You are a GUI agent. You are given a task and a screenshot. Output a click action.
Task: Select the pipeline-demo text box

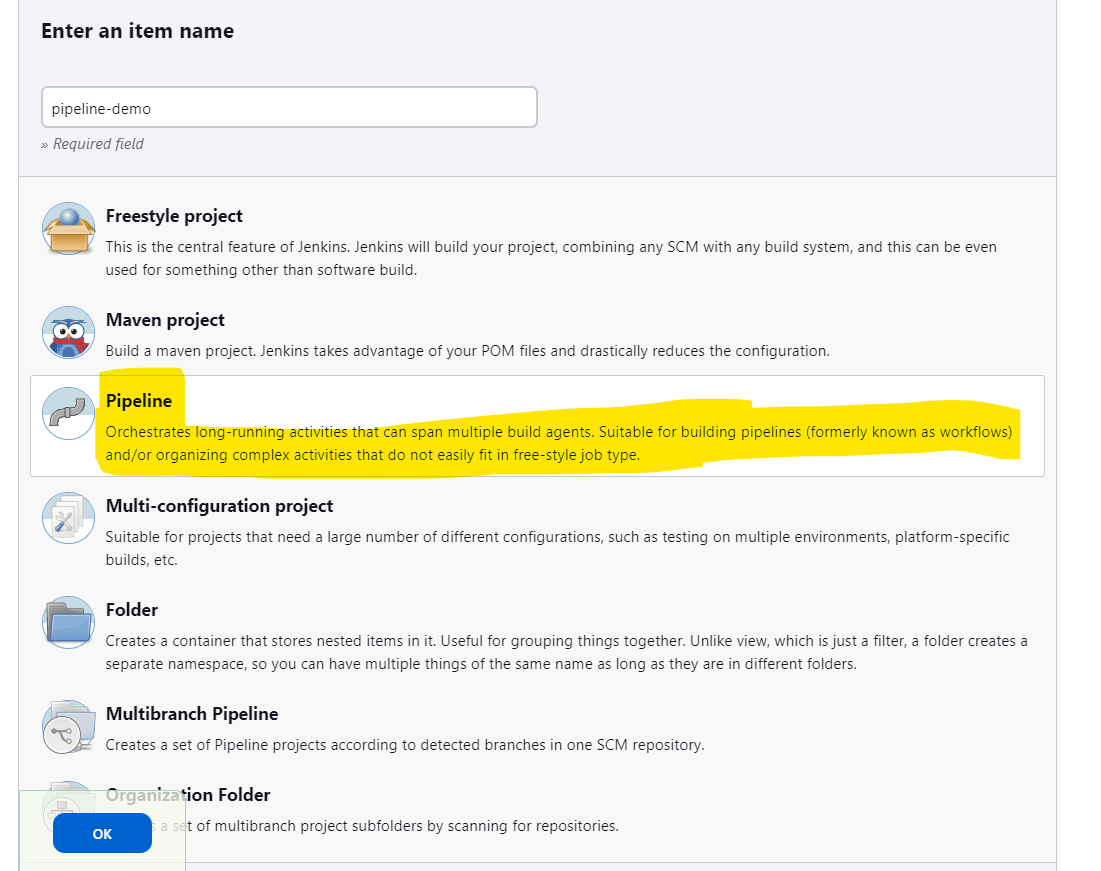288,106
